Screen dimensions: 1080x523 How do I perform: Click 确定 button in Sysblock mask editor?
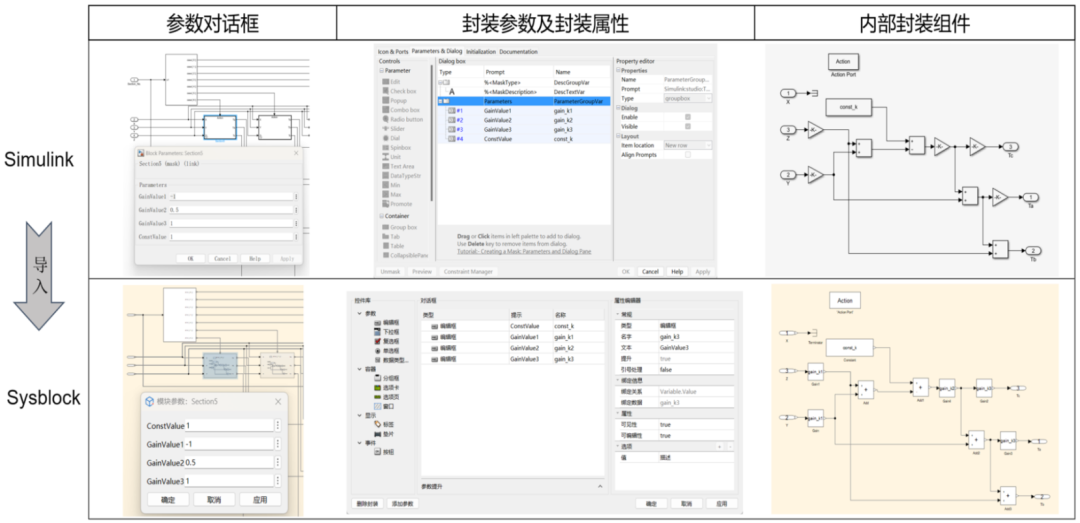coord(651,504)
